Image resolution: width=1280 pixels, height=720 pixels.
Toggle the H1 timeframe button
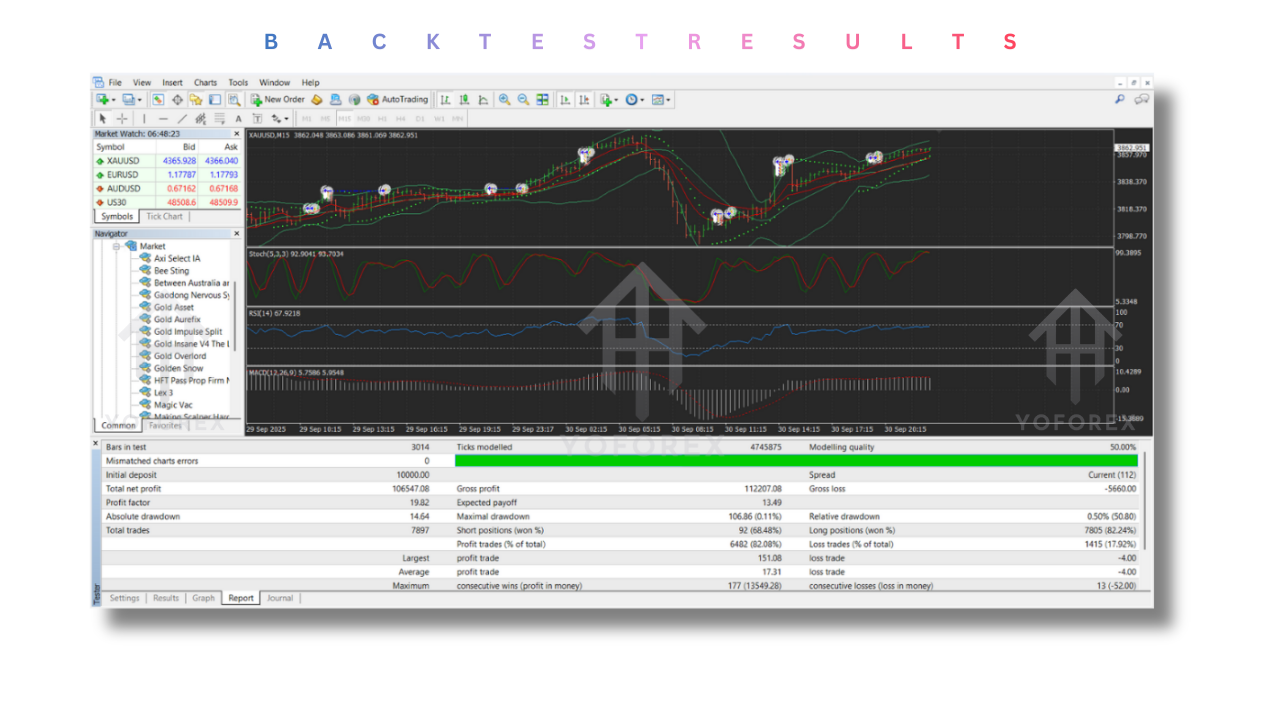pyautogui.click(x=381, y=119)
